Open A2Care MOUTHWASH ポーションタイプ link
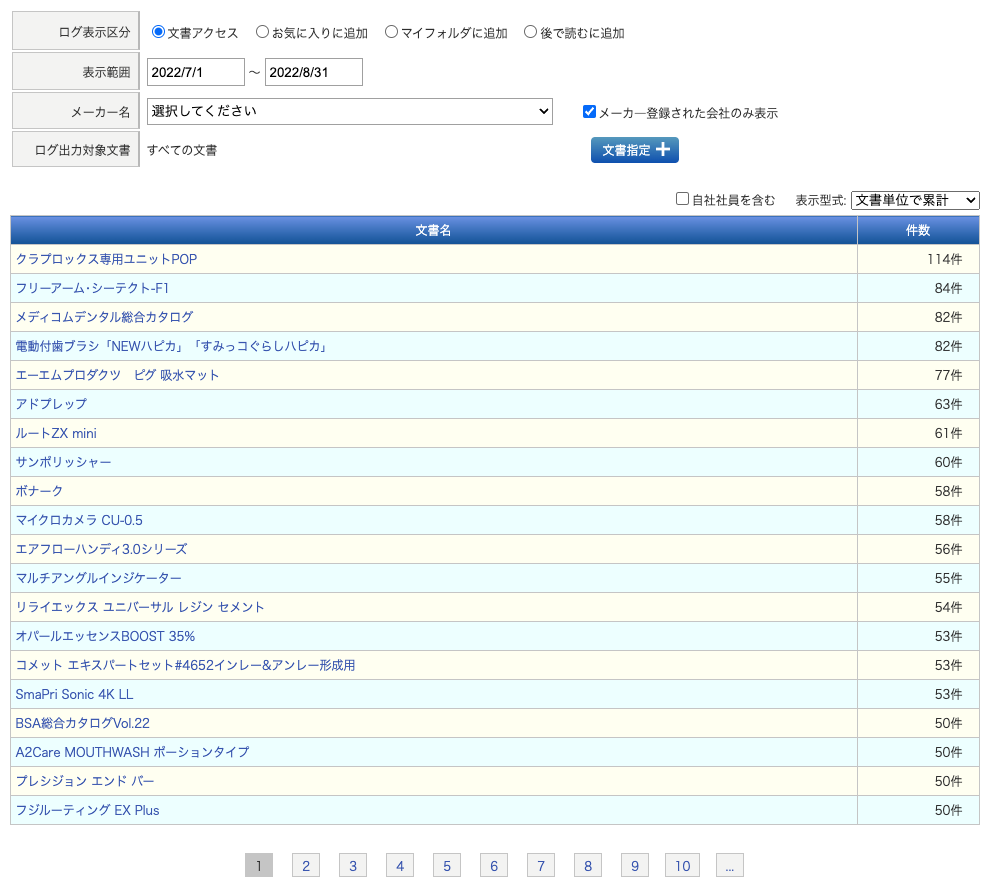This screenshot has width=989, height=890. (132, 752)
